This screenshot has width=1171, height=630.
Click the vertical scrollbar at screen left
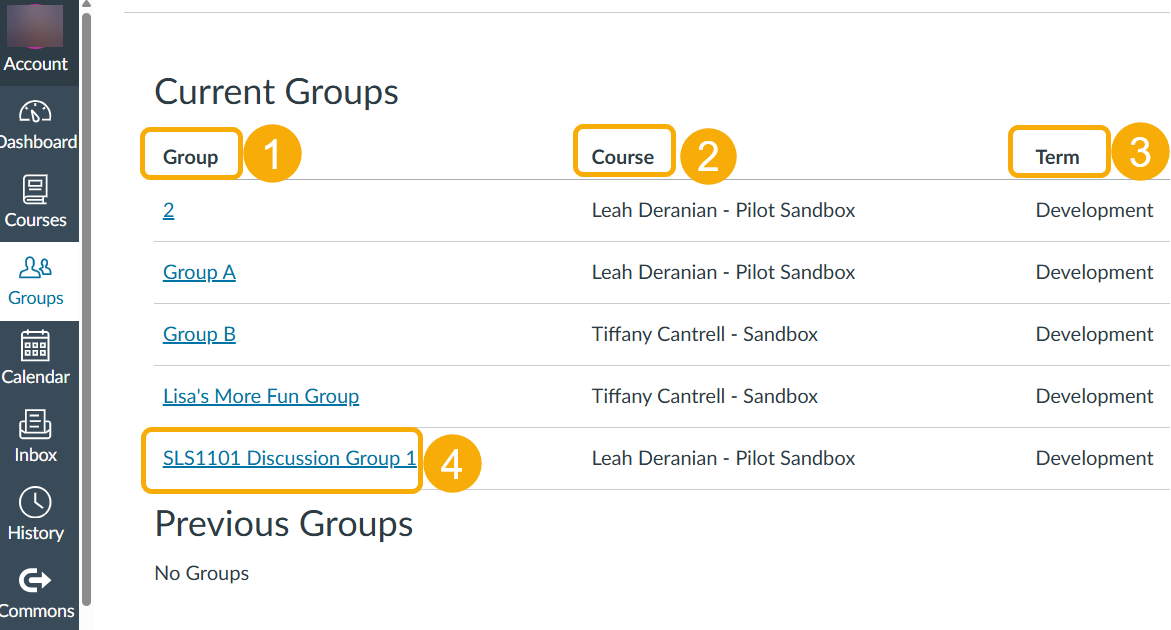tap(87, 300)
